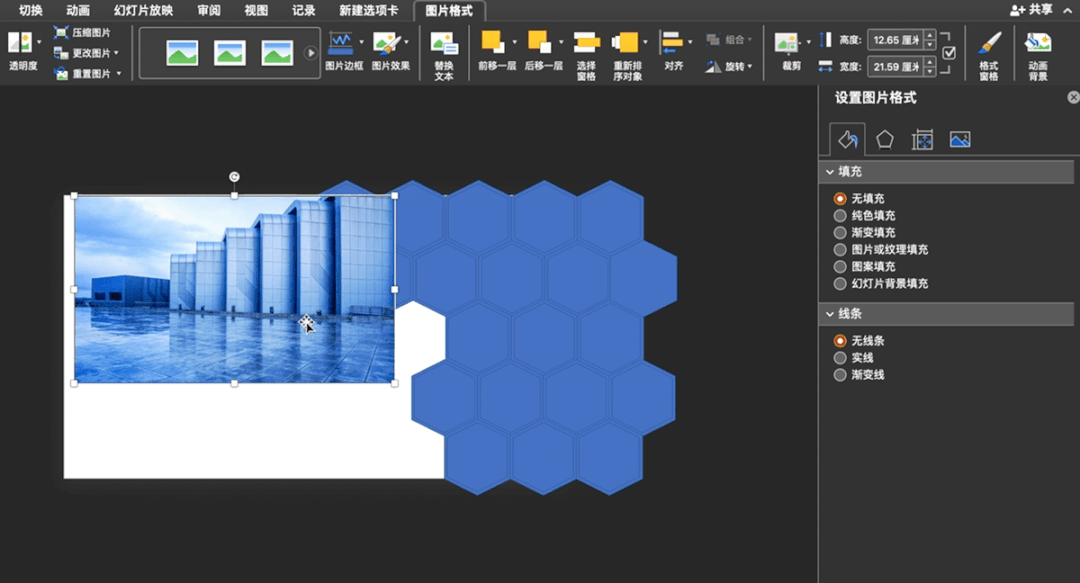Open the 裁剪 crop dropdown arrow
This screenshot has height=583, width=1080.
pyautogui.click(x=809, y=42)
